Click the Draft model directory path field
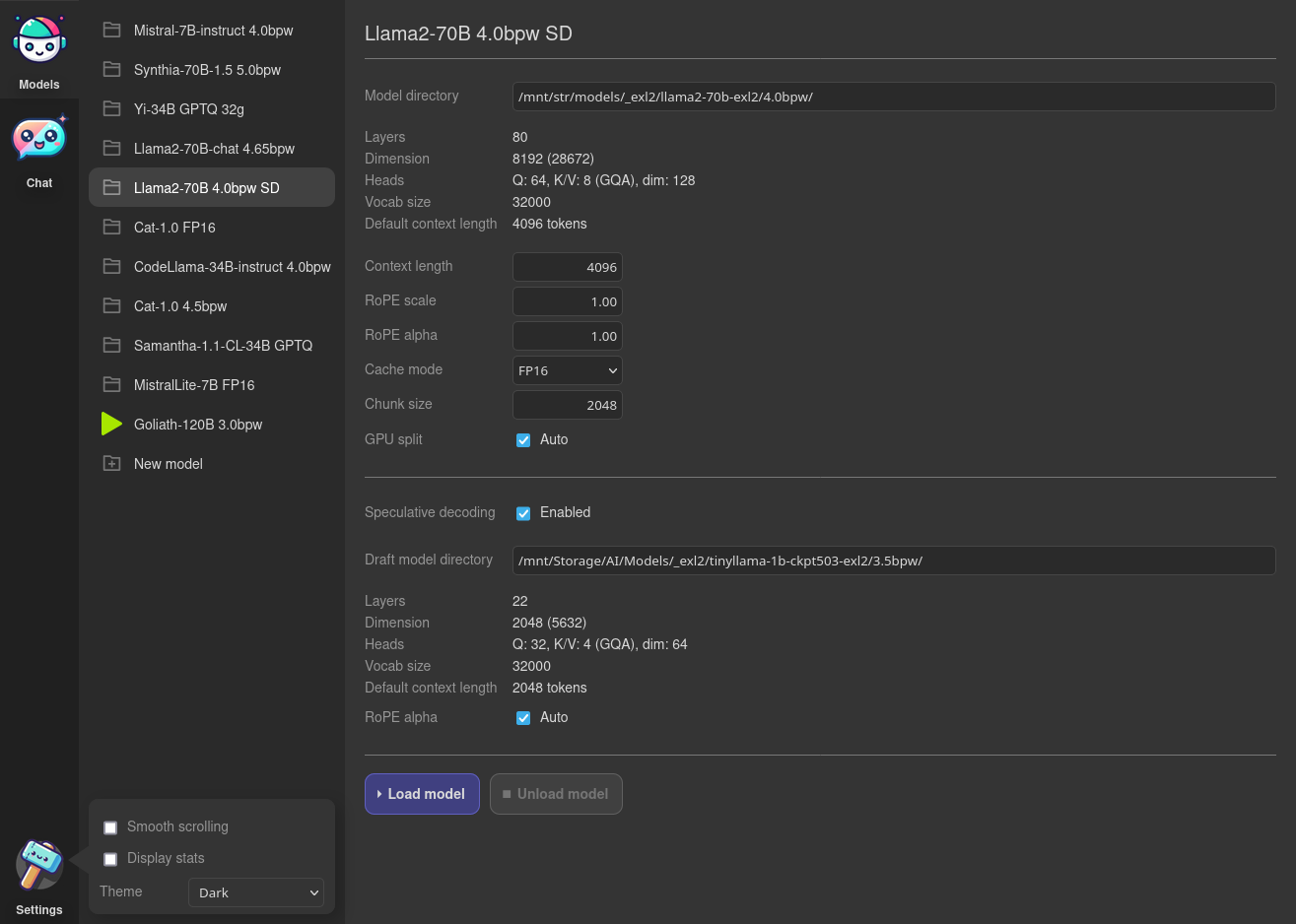The image size is (1296, 924). (x=893, y=561)
